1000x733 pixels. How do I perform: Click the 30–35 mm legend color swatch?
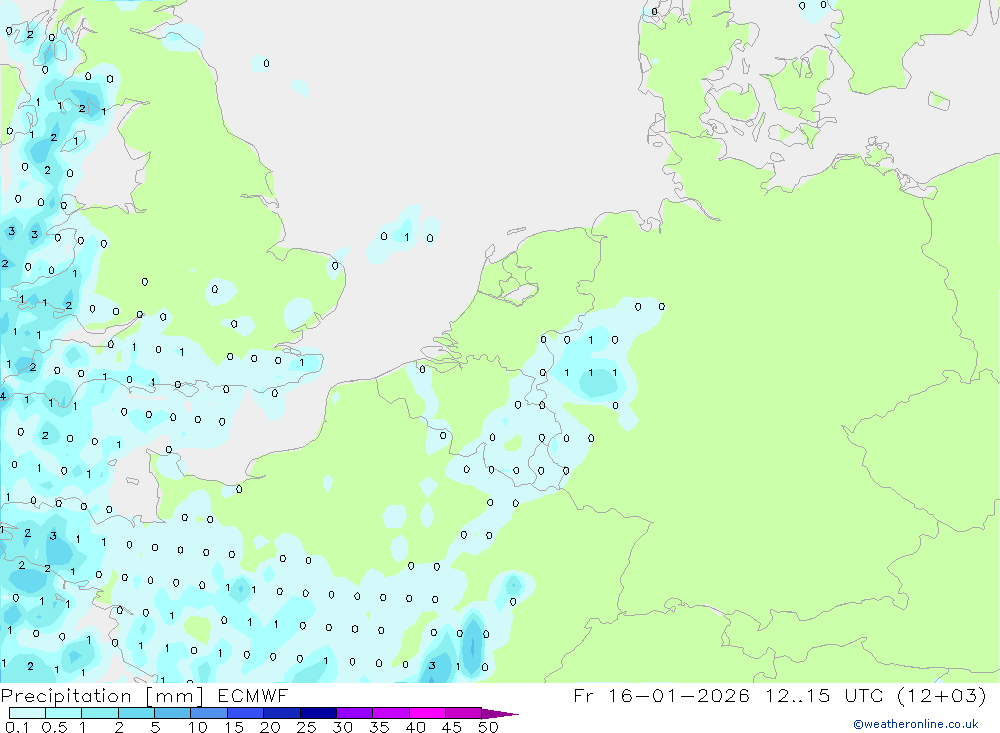click(355, 713)
